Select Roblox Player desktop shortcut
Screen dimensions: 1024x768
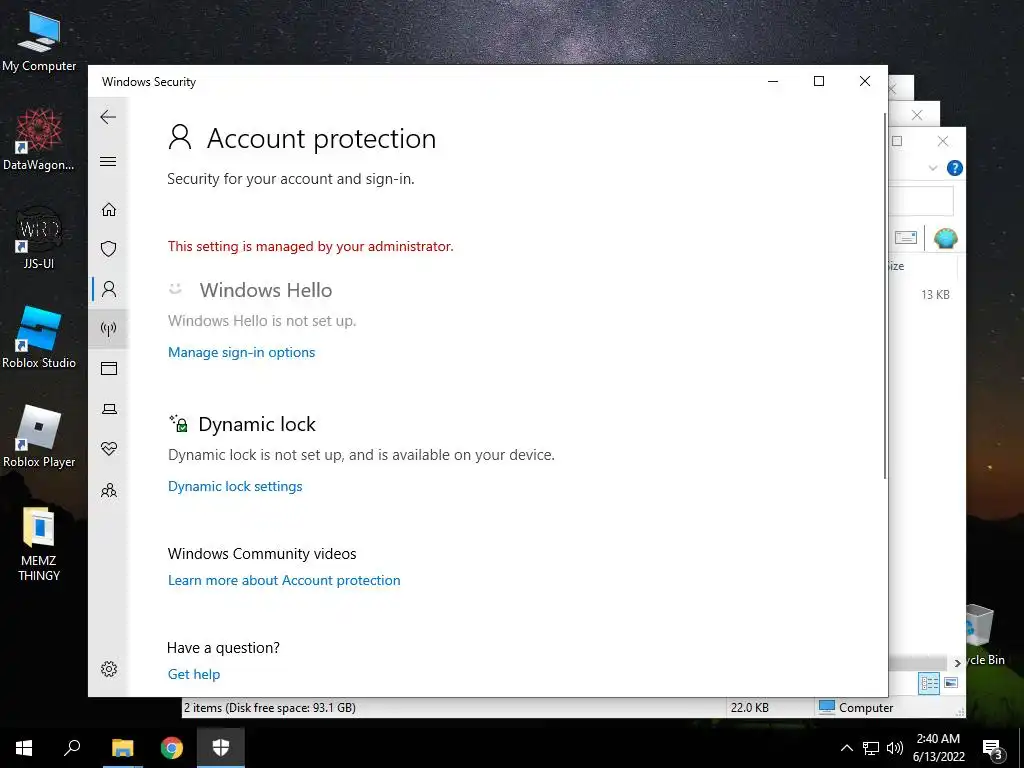pos(39,436)
